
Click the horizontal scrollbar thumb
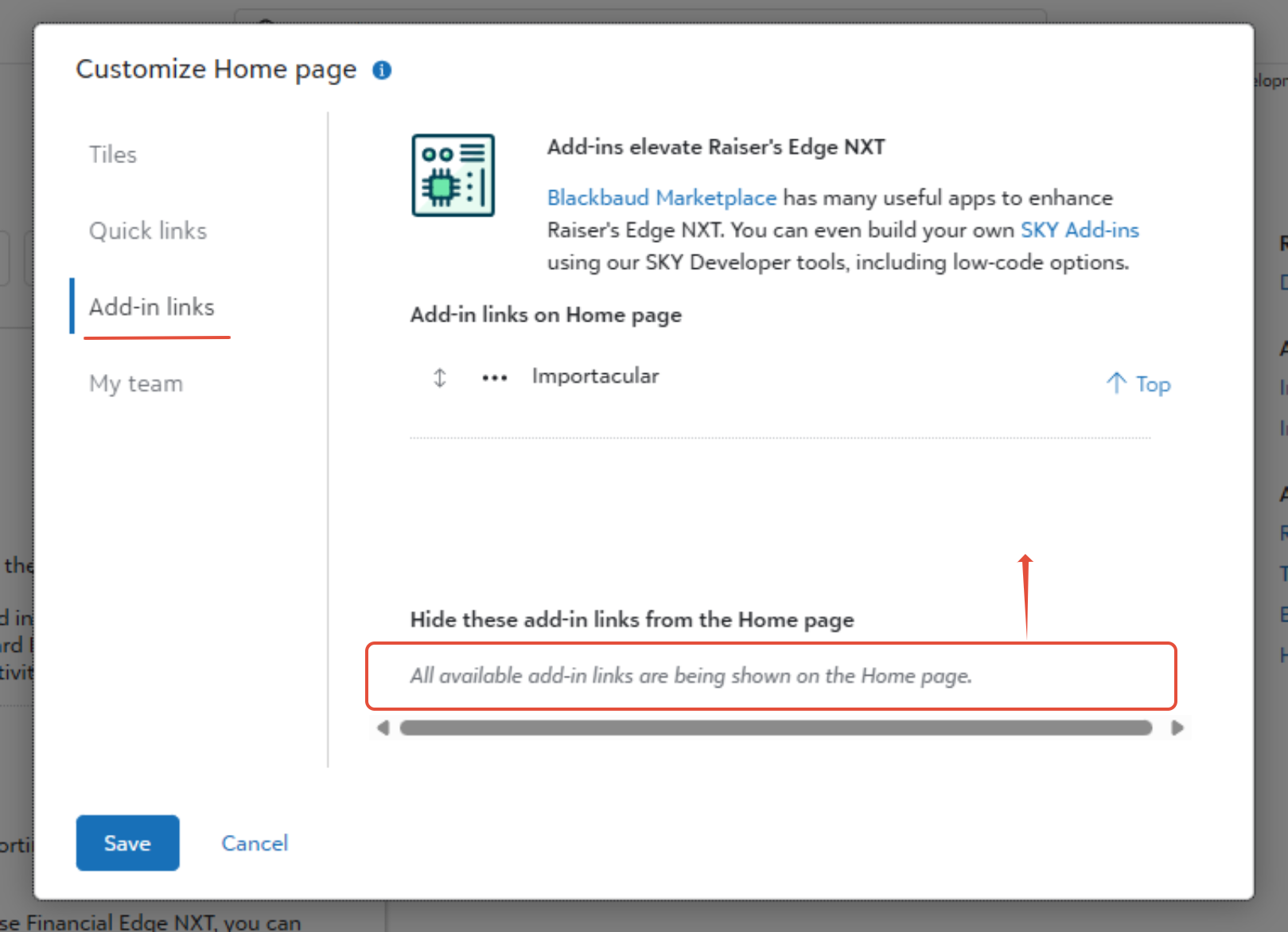[x=776, y=727]
